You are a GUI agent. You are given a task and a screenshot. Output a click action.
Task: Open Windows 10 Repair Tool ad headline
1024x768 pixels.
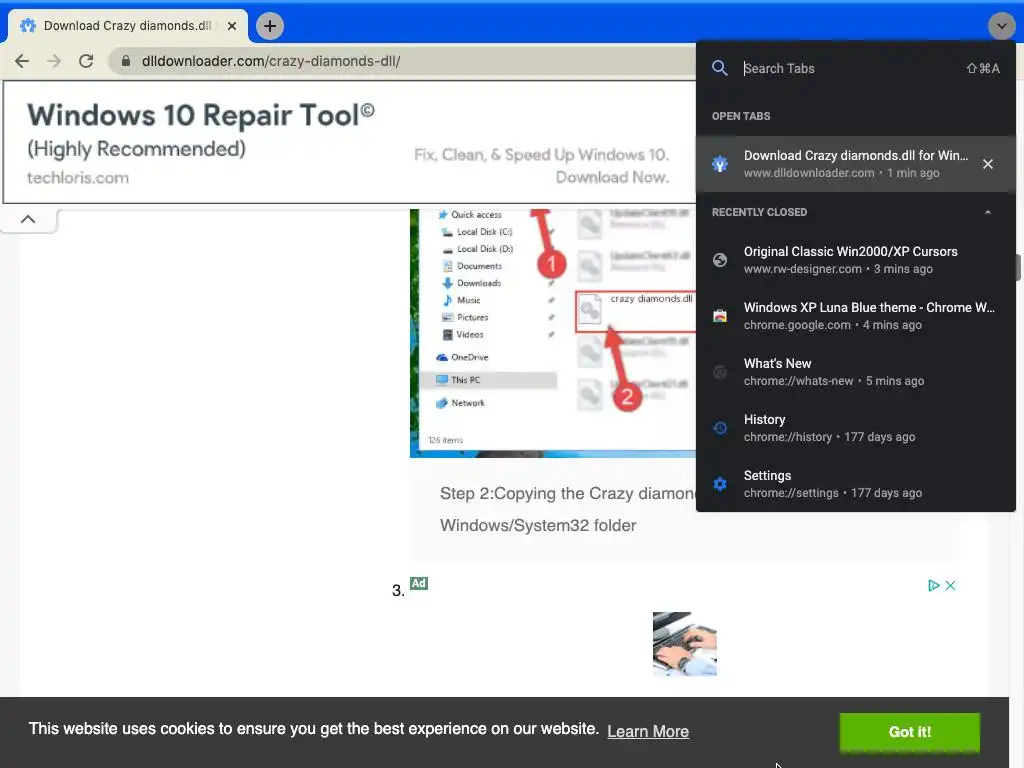coord(200,115)
